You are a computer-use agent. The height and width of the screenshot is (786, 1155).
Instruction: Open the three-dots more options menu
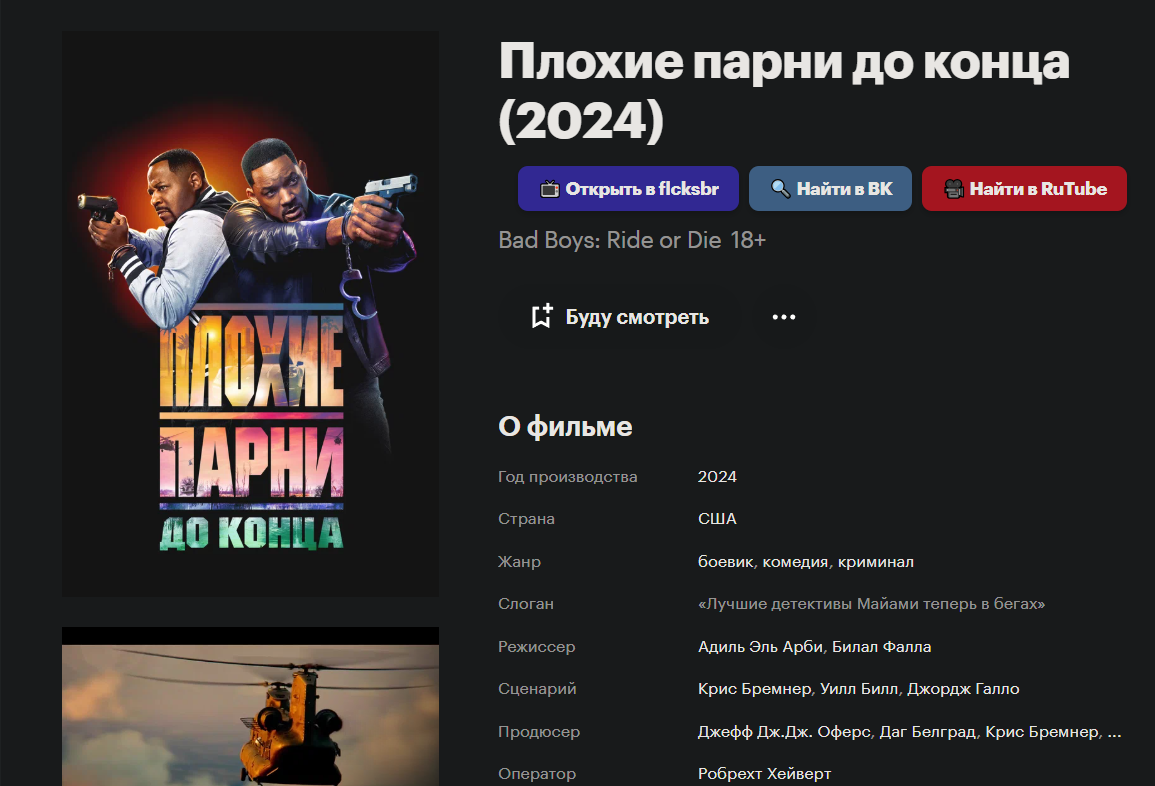[x=784, y=317]
